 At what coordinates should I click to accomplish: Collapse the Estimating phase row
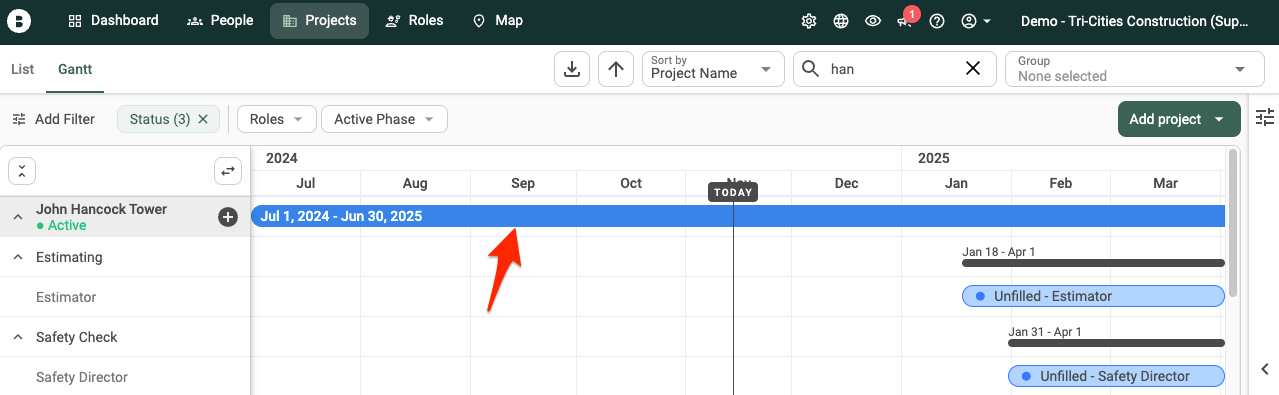18,257
